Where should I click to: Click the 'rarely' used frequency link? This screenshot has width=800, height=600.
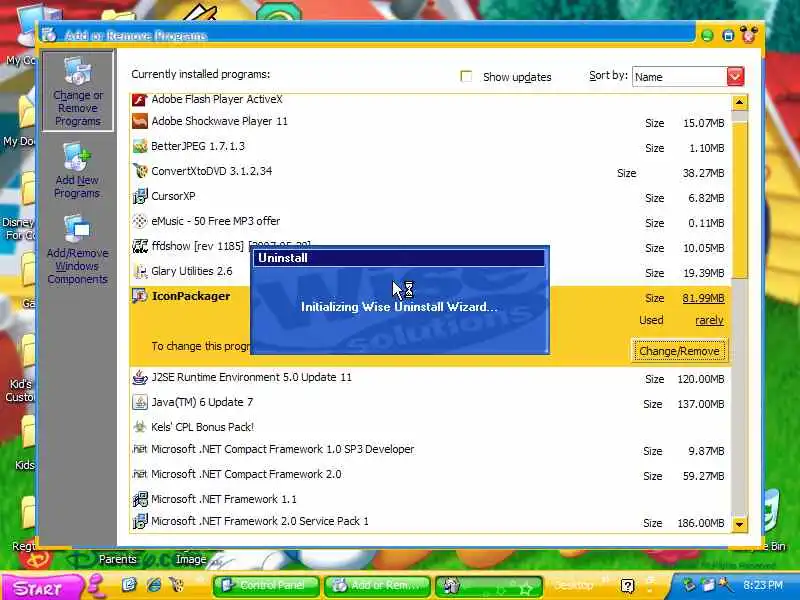(709, 320)
